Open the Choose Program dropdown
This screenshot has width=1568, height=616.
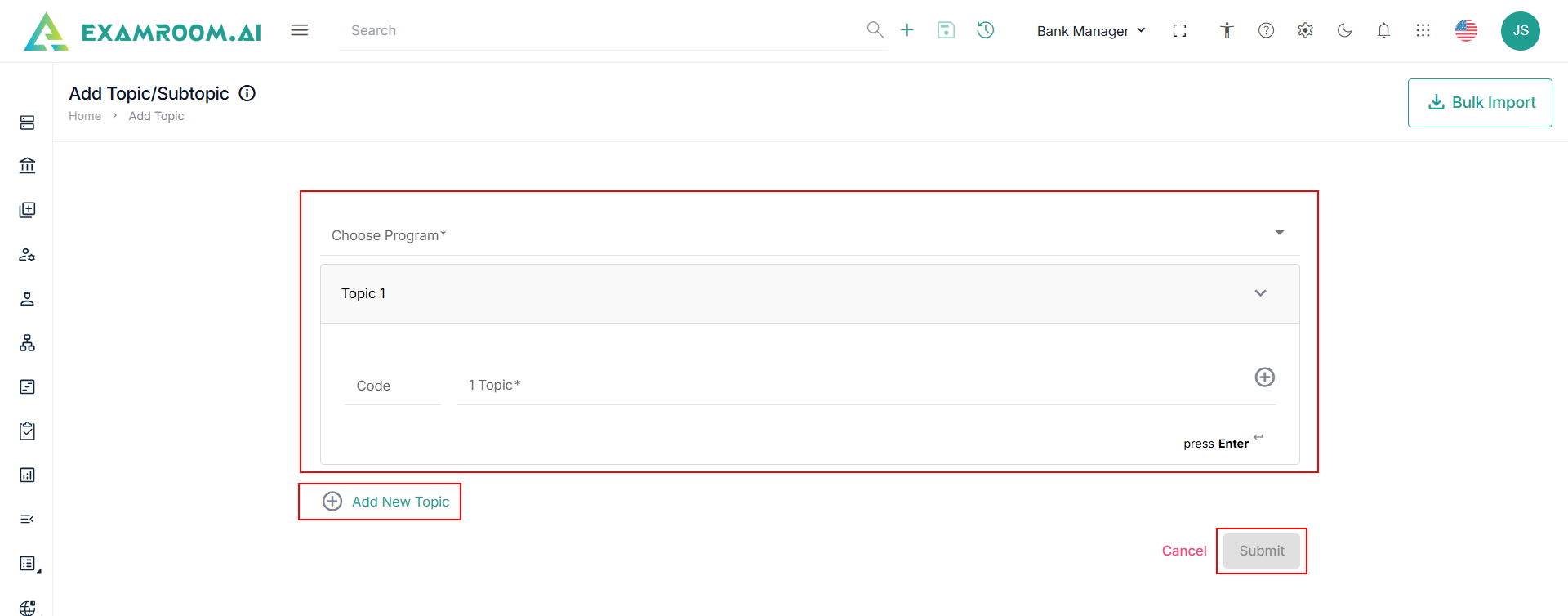coord(808,235)
